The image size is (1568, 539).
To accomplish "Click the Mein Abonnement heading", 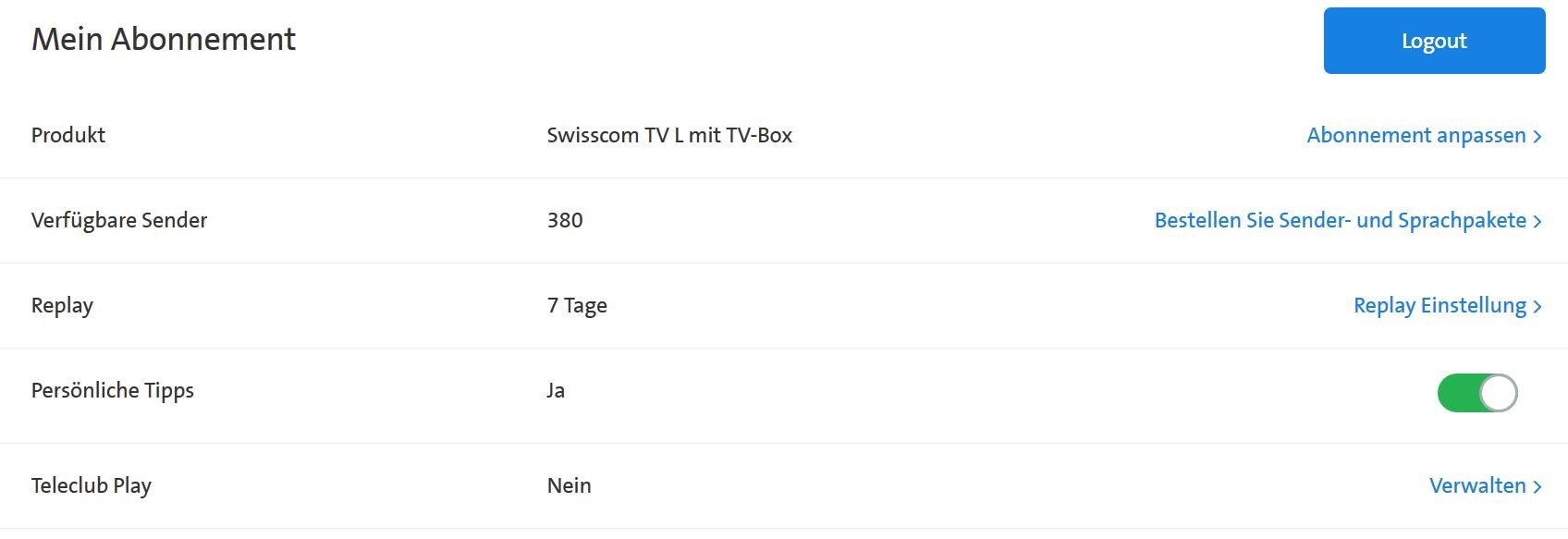I will (164, 39).
